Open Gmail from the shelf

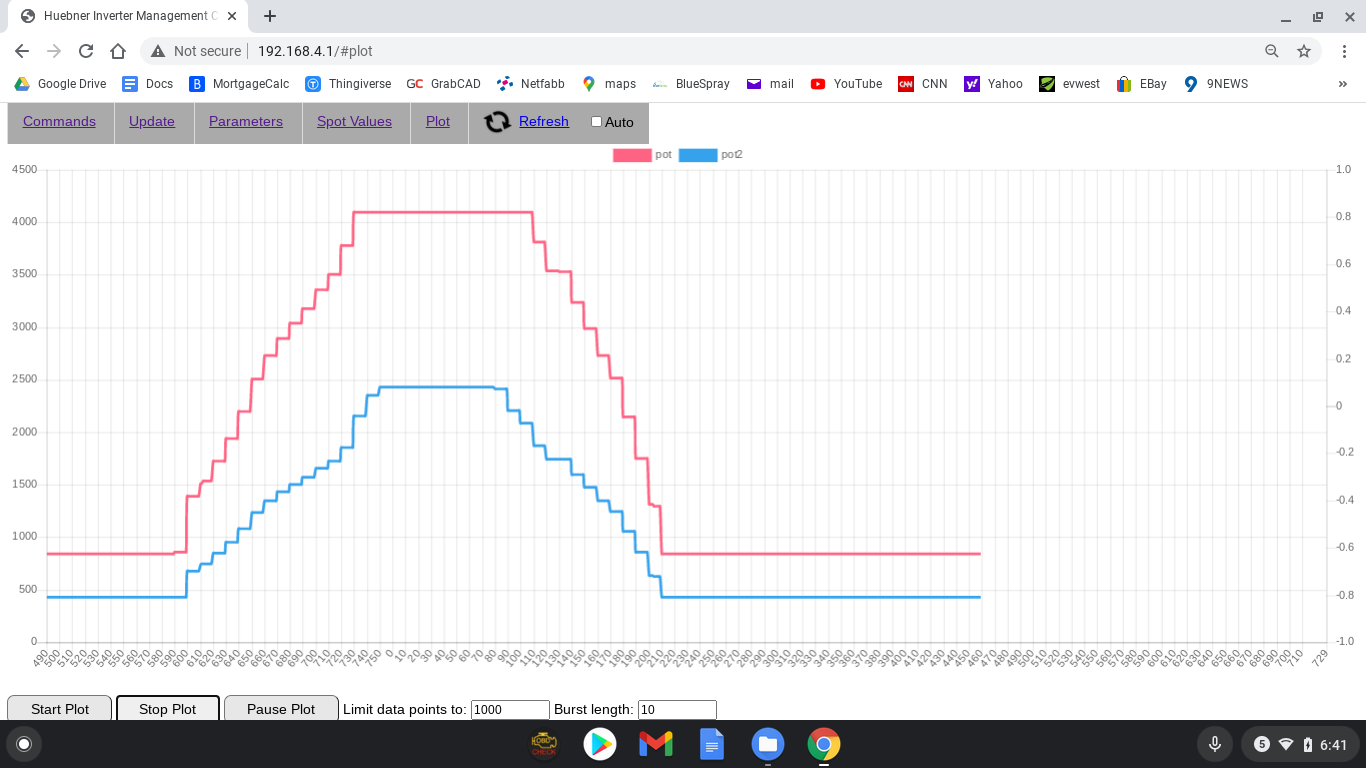656,744
